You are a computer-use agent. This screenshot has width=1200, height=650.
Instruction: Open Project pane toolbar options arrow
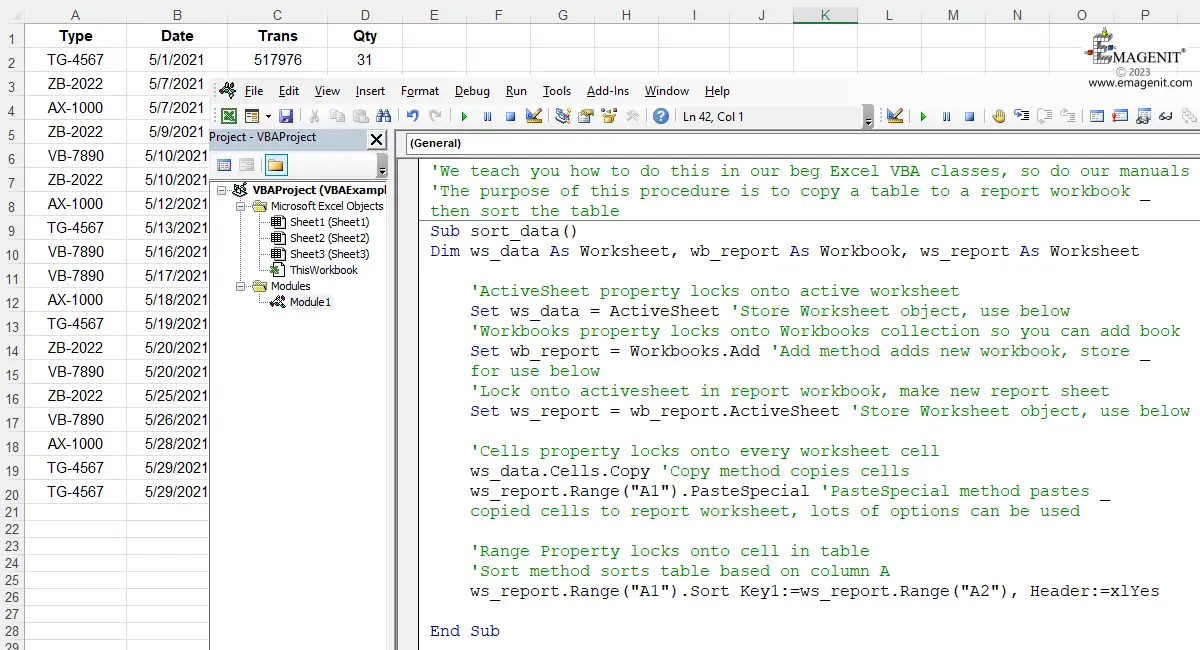tap(382, 166)
